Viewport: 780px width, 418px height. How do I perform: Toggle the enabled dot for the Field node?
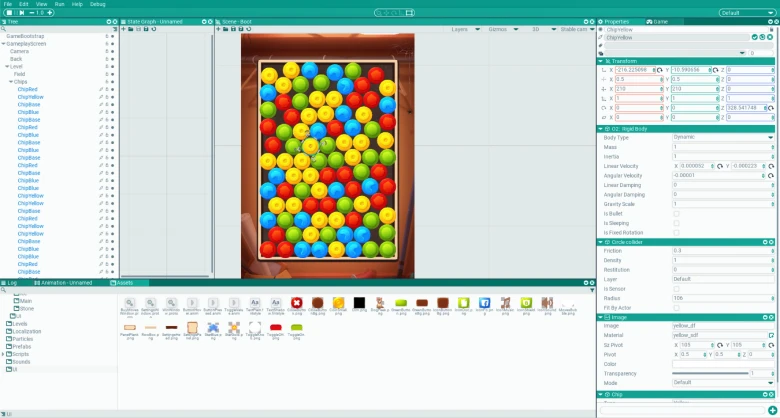tap(112, 74)
